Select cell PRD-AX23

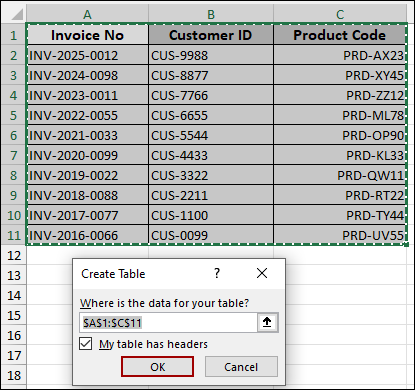[x=340, y=55]
